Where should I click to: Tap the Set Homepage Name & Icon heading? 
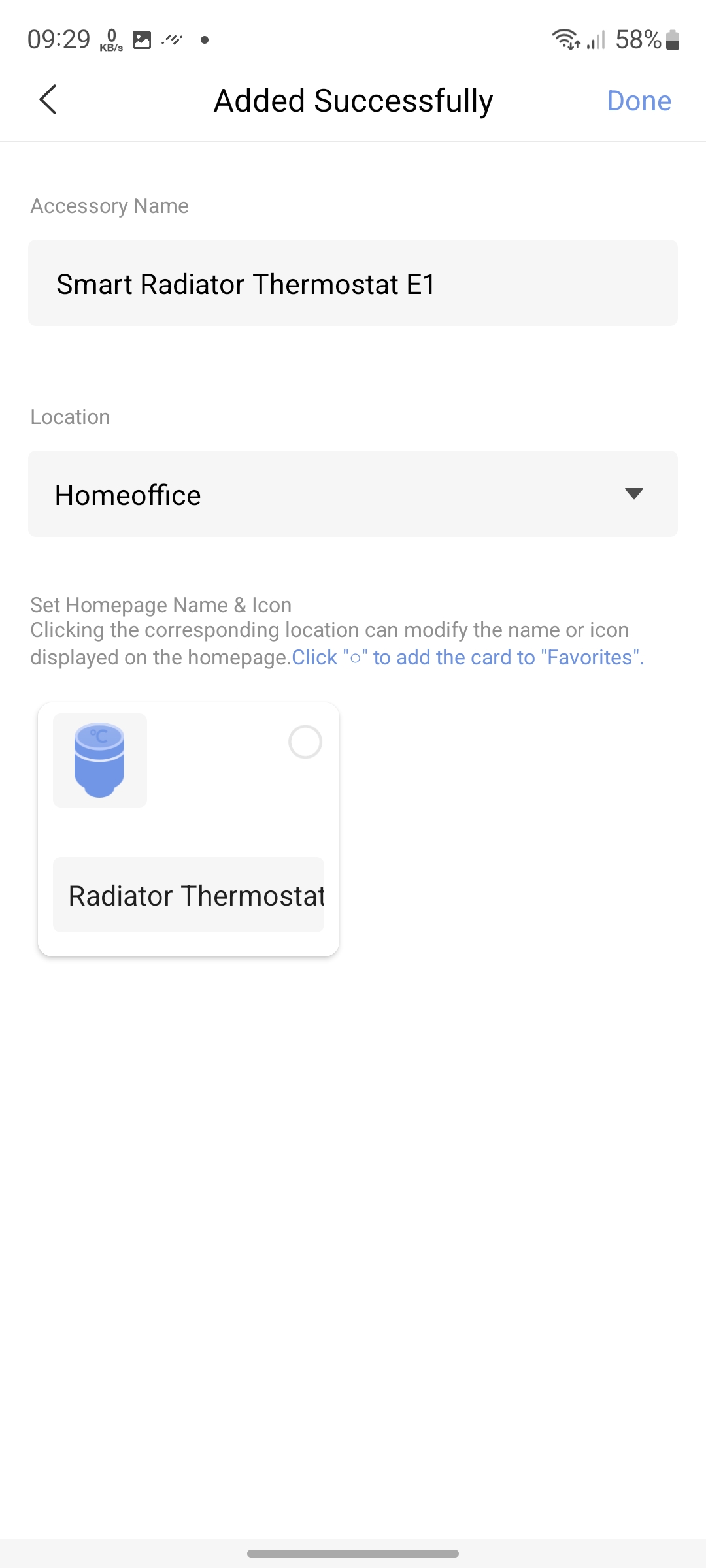[161, 605]
